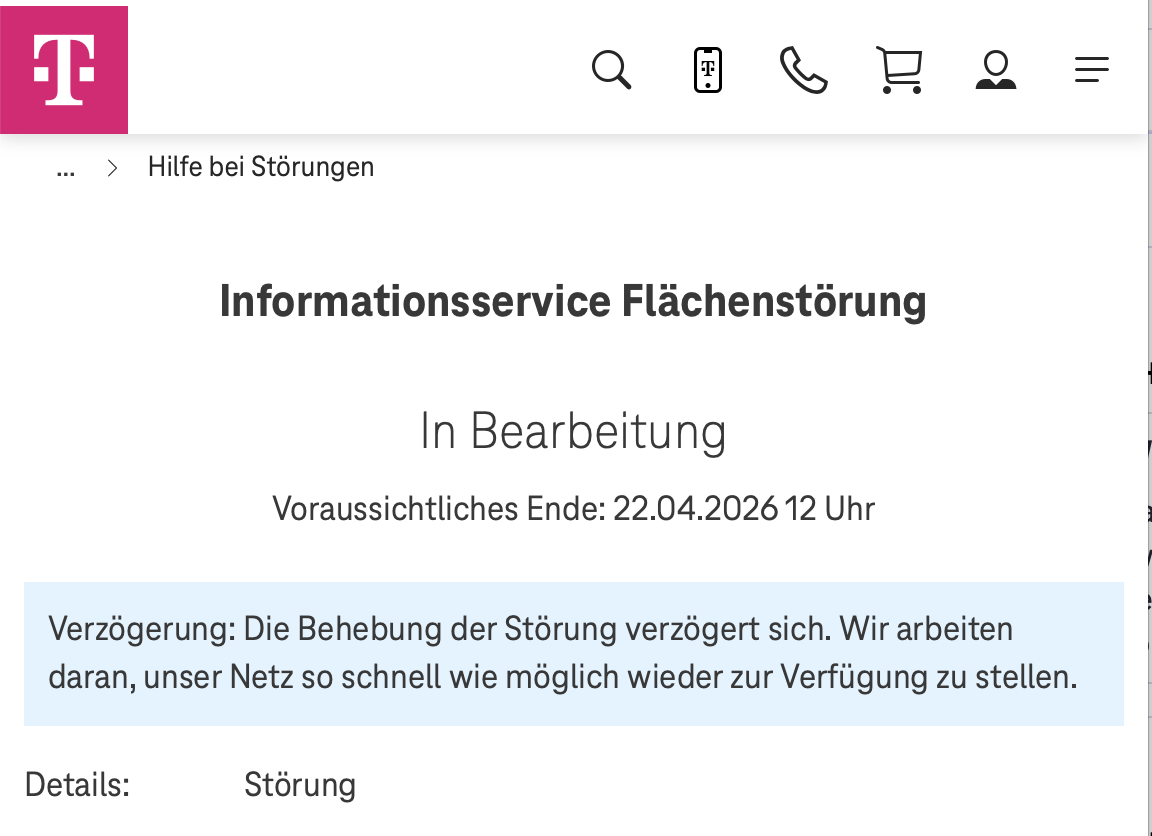Click the breadcrumb chevron arrow

click(x=113, y=168)
